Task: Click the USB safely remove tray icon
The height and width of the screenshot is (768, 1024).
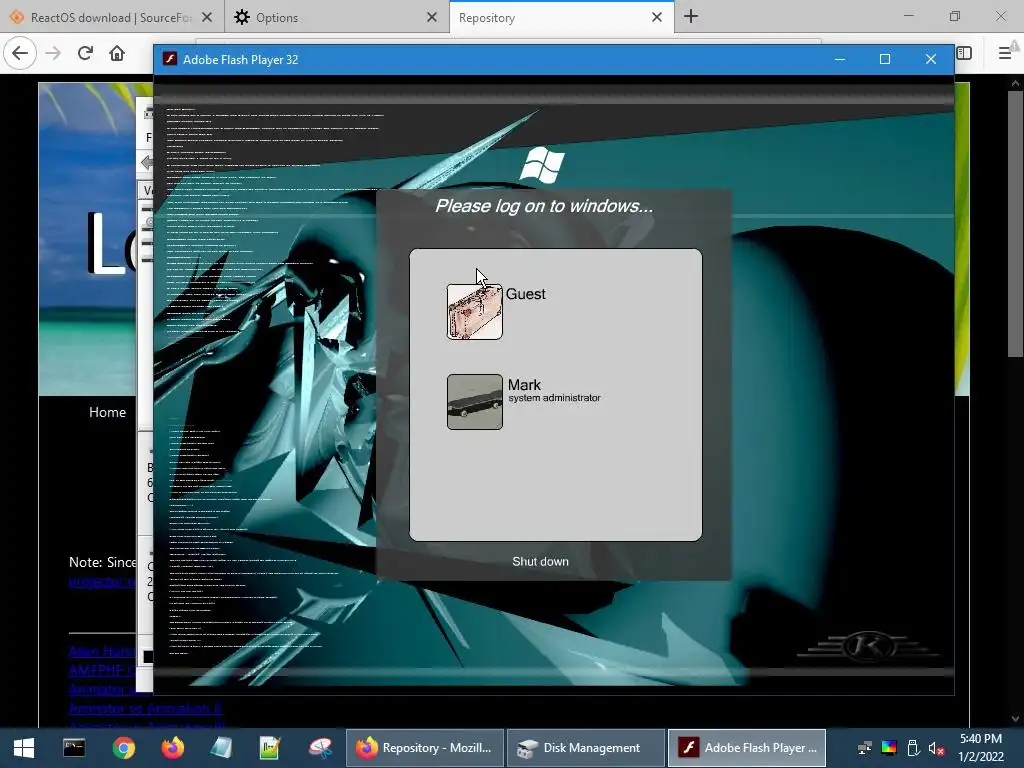Action: 913,748
